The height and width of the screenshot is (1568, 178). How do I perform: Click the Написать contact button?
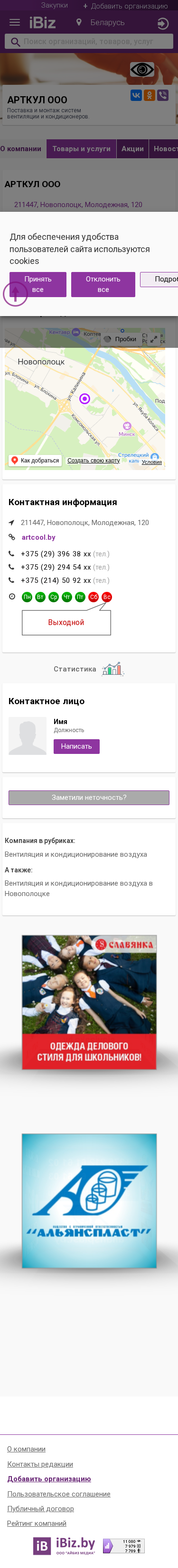tap(76, 746)
